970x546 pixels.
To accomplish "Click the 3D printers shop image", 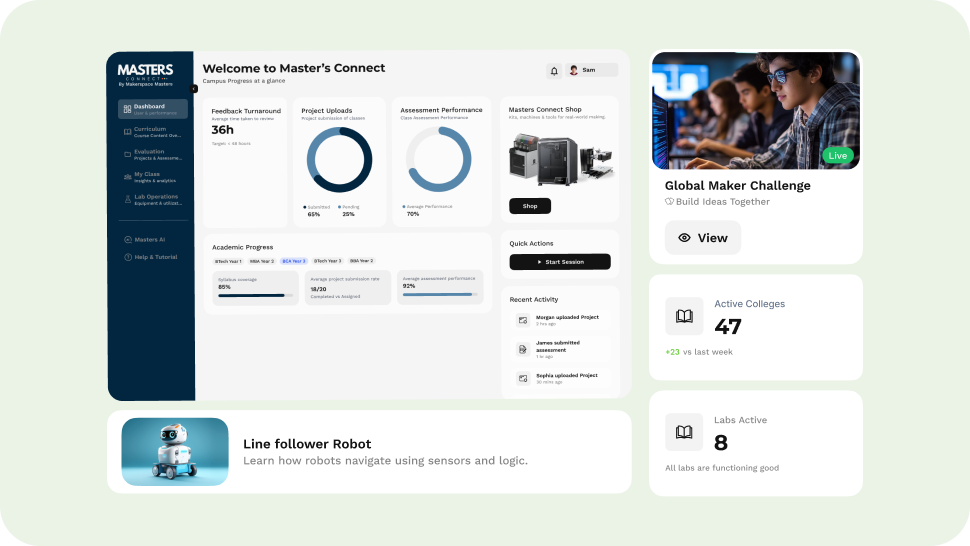I will click(x=560, y=160).
